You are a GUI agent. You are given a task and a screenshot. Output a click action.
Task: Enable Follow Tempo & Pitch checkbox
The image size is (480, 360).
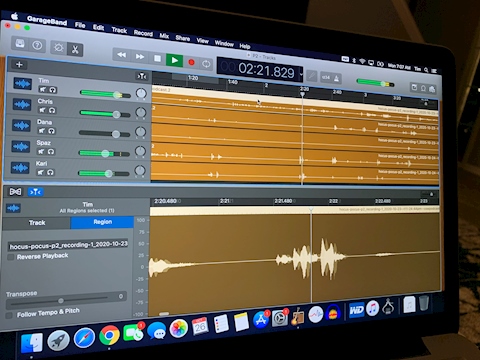[x=9, y=315]
